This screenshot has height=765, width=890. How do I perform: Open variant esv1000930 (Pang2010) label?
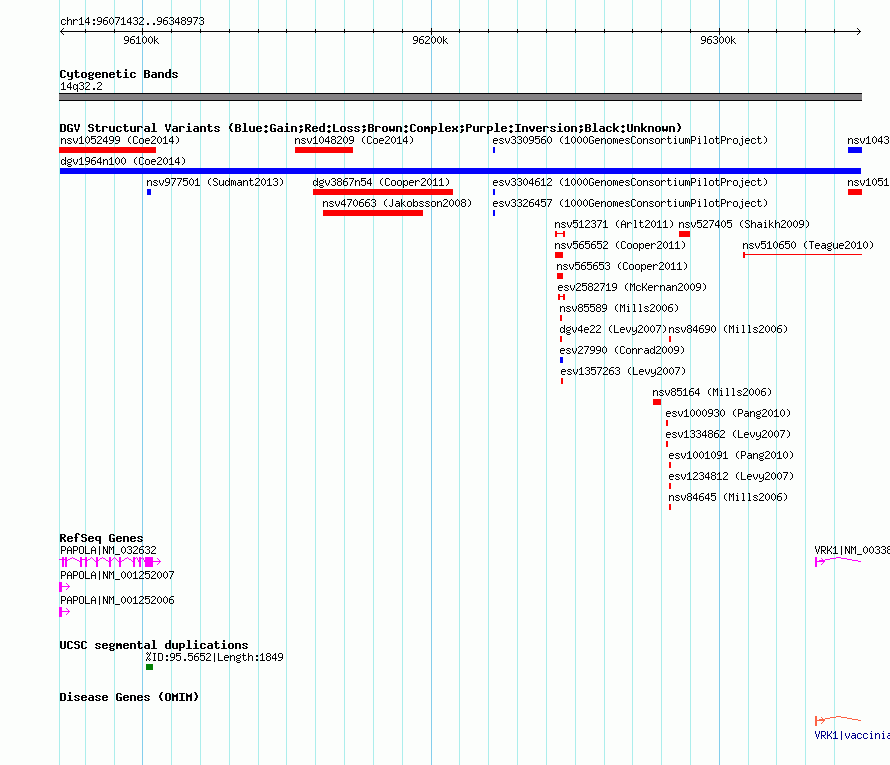pyautogui.click(x=728, y=413)
